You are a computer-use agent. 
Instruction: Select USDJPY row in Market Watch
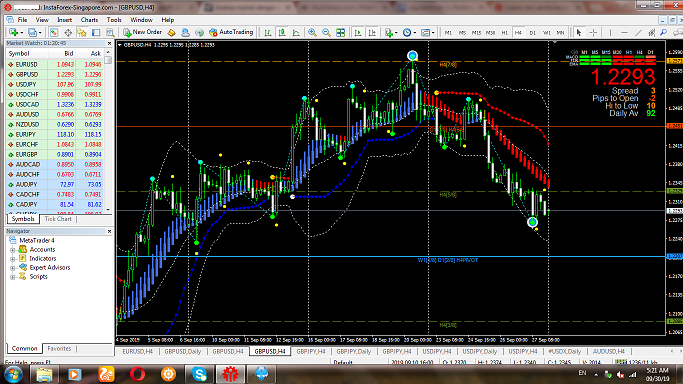coord(54,84)
